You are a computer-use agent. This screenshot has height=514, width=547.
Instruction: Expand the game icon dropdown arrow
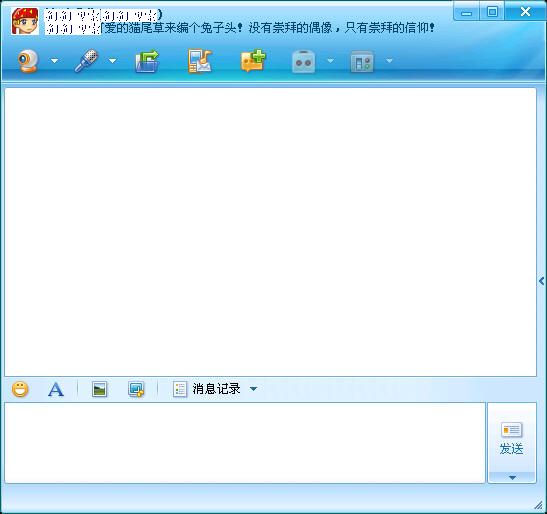click(330, 61)
